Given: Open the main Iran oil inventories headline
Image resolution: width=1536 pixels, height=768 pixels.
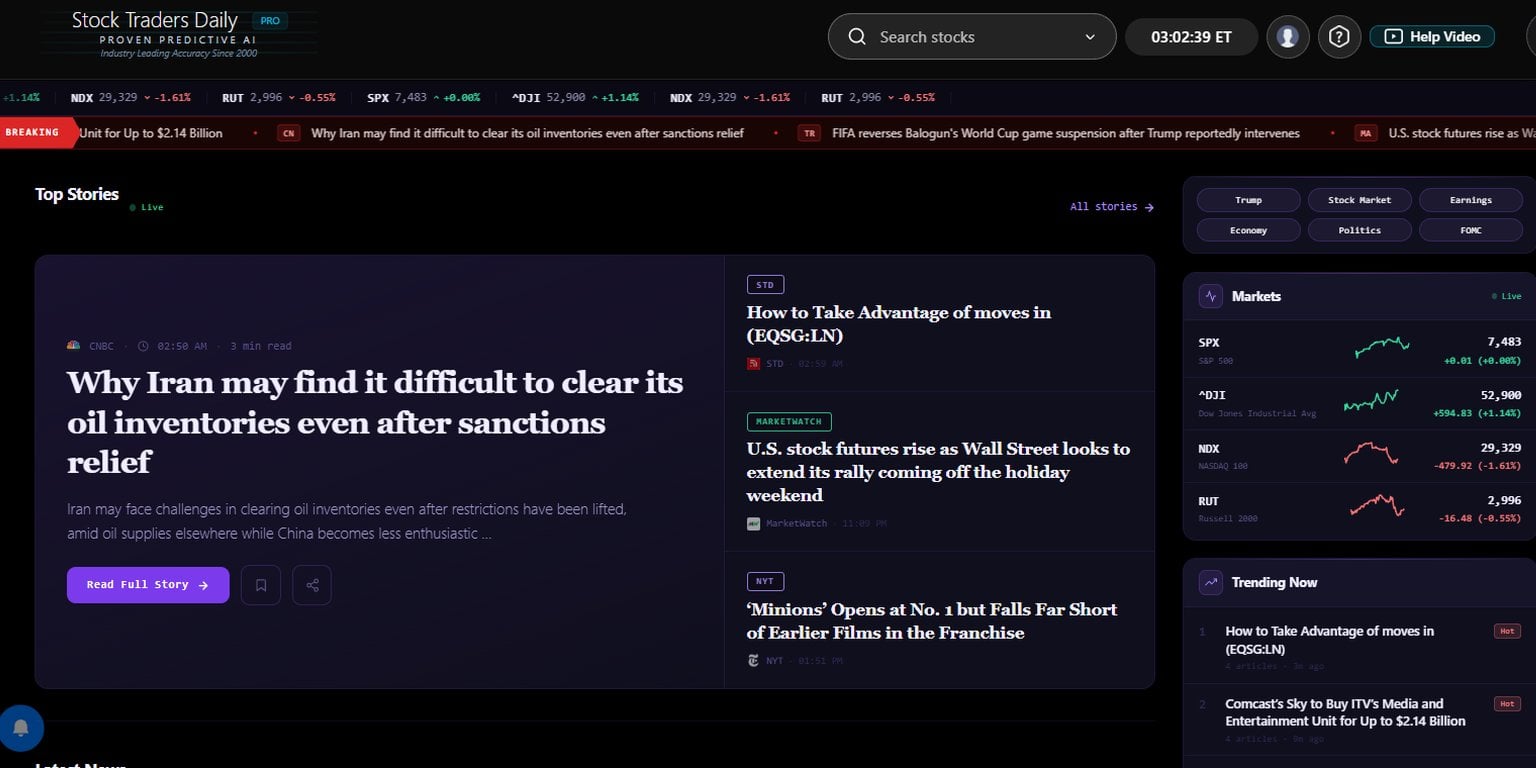Looking at the screenshot, I should pyautogui.click(x=375, y=422).
